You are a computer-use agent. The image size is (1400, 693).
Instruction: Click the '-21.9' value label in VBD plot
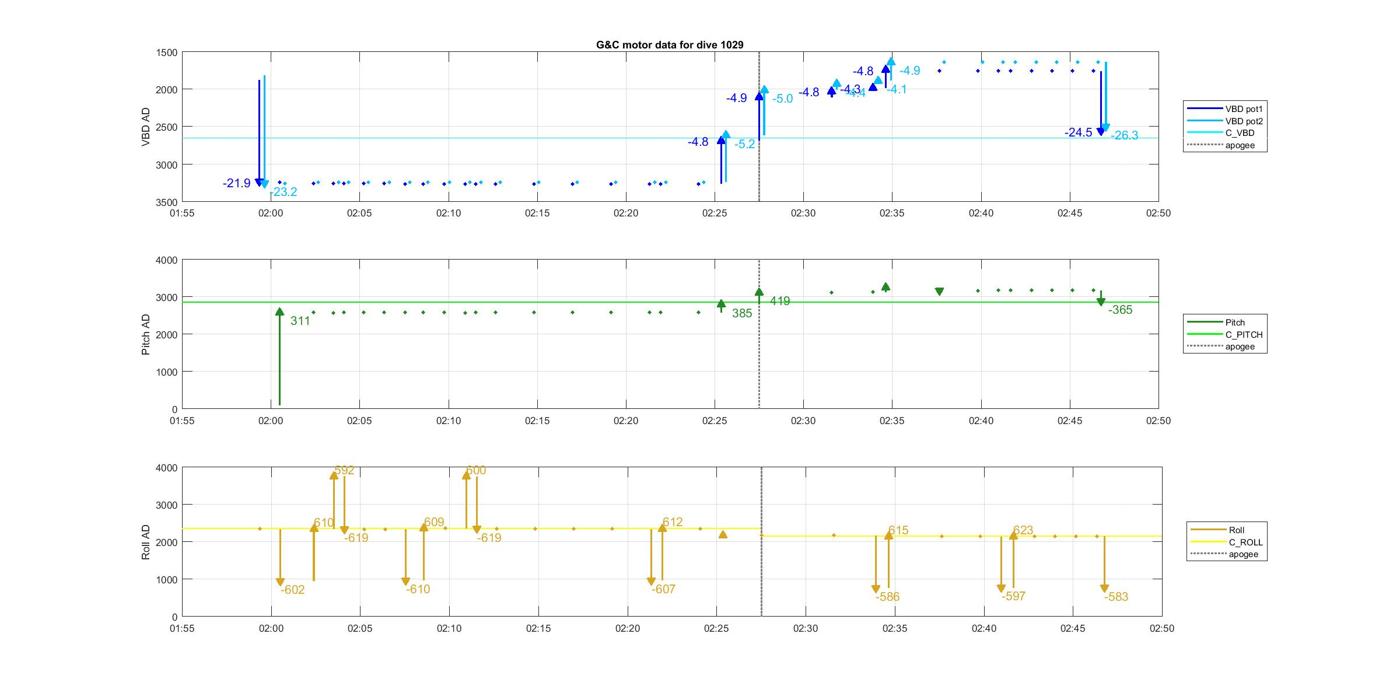coord(237,183)
